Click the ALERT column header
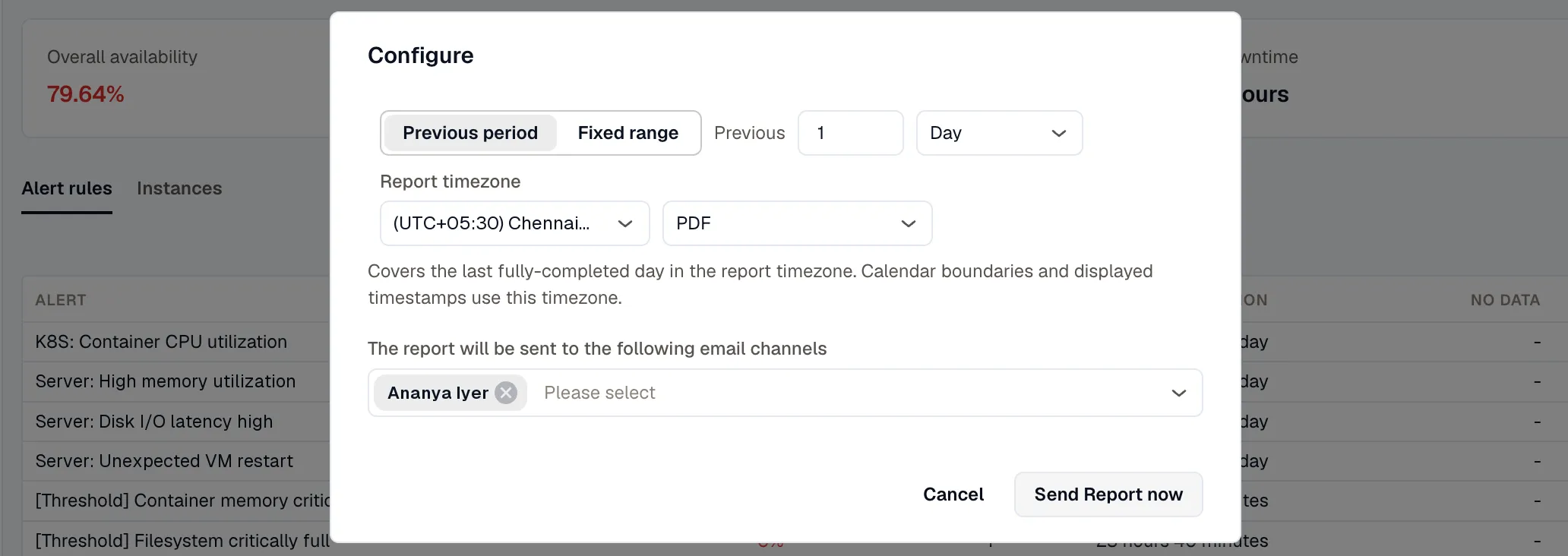 pyautogui.click(x=61, y=300)
